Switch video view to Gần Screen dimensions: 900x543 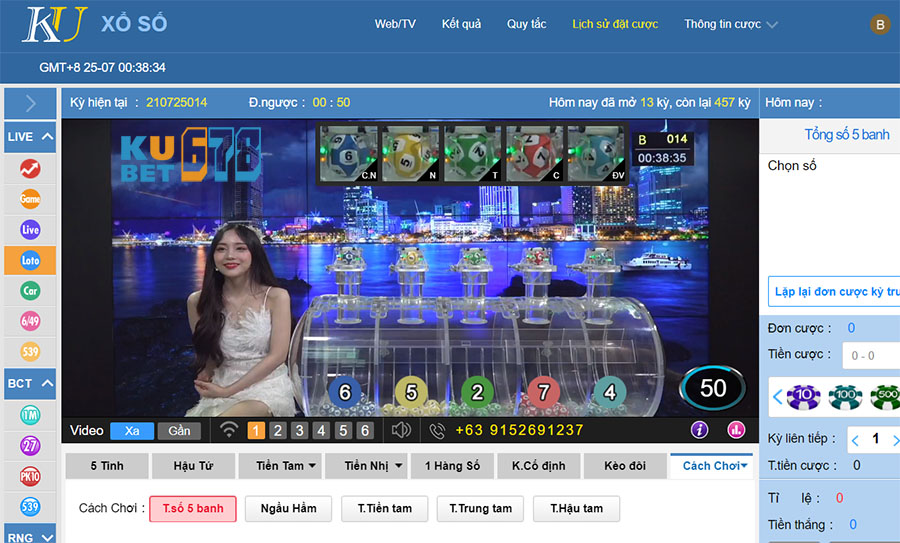click(179, 430)
